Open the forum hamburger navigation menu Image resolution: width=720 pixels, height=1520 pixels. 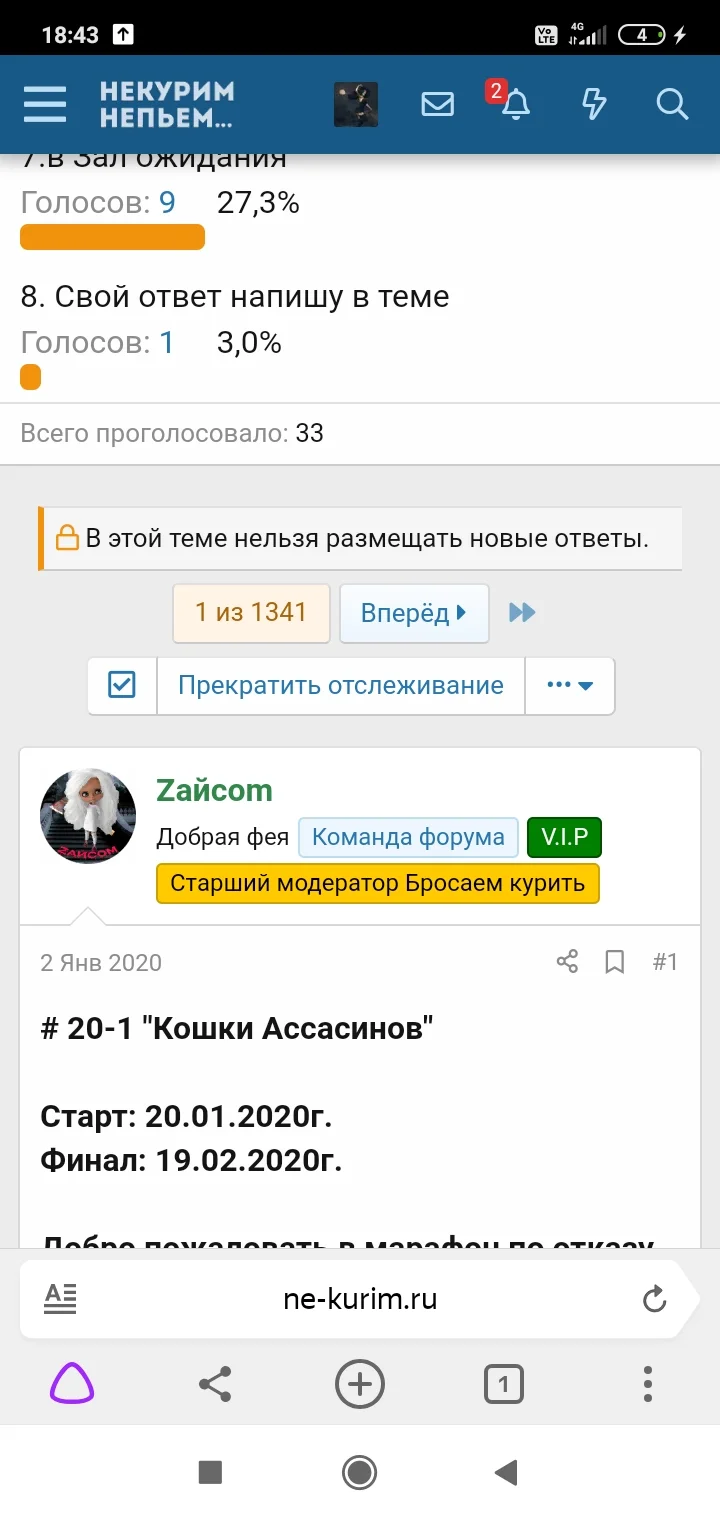tap(44, 104)
